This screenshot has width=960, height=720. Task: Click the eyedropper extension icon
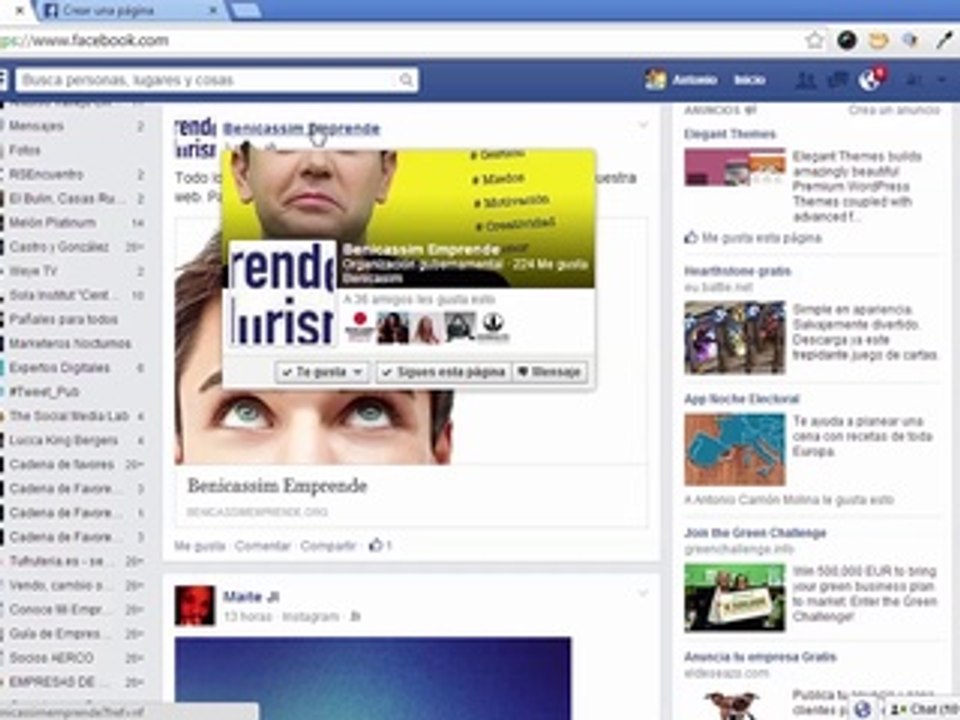coord(943,40)
